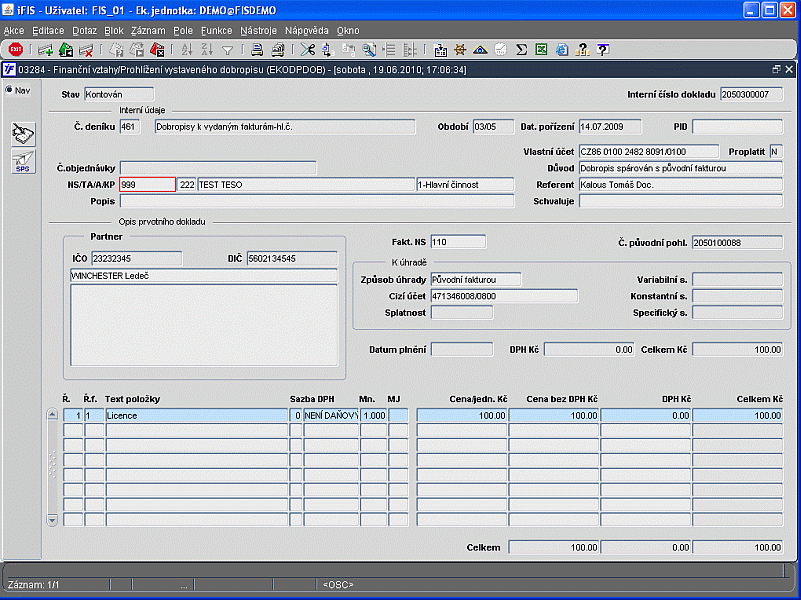This screenshot has height=600, width=801.
Task: Click the WINCHESTER Ledeč partner name field
Action: tap(204, 276)
